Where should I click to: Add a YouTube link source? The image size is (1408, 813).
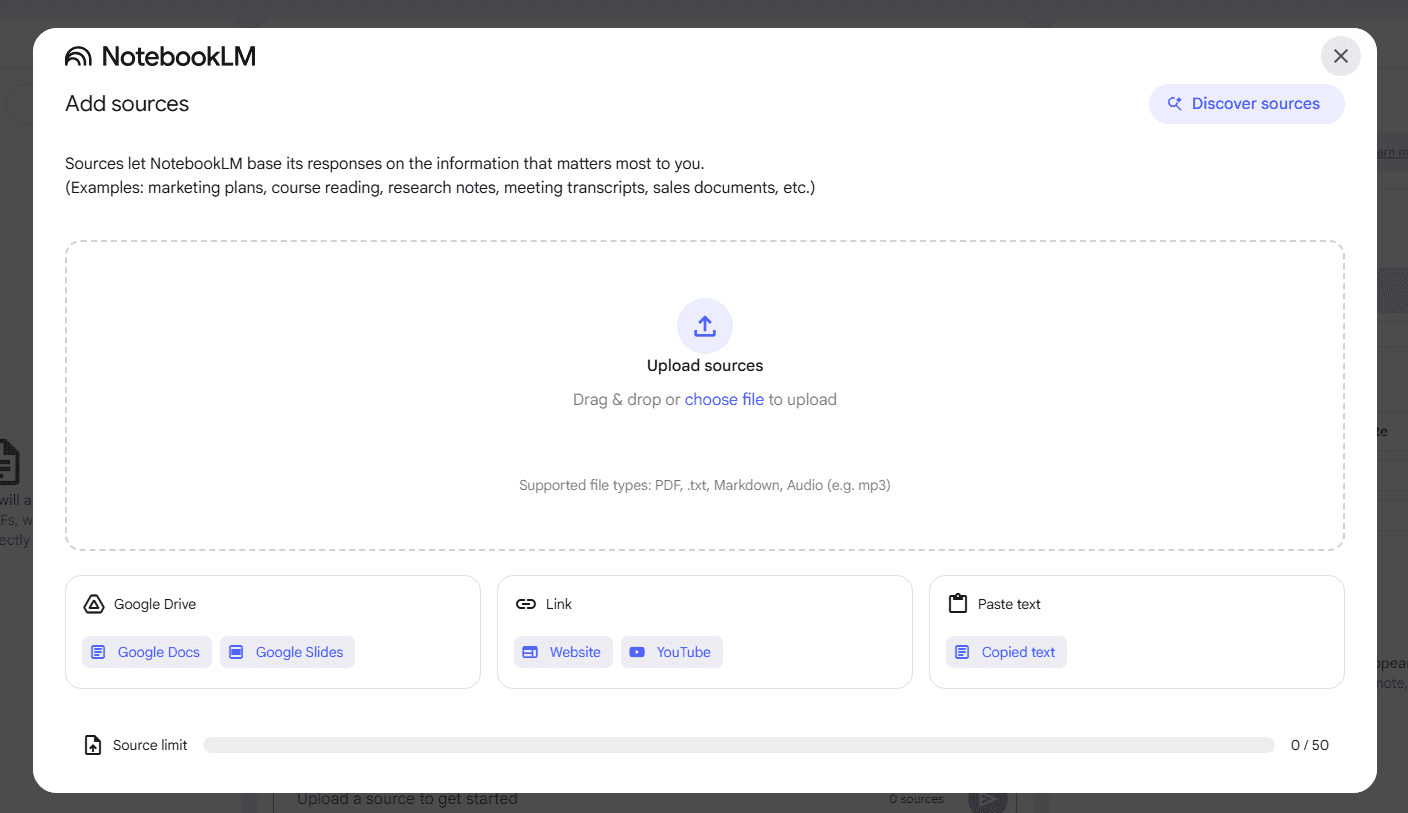coord(672,652)
